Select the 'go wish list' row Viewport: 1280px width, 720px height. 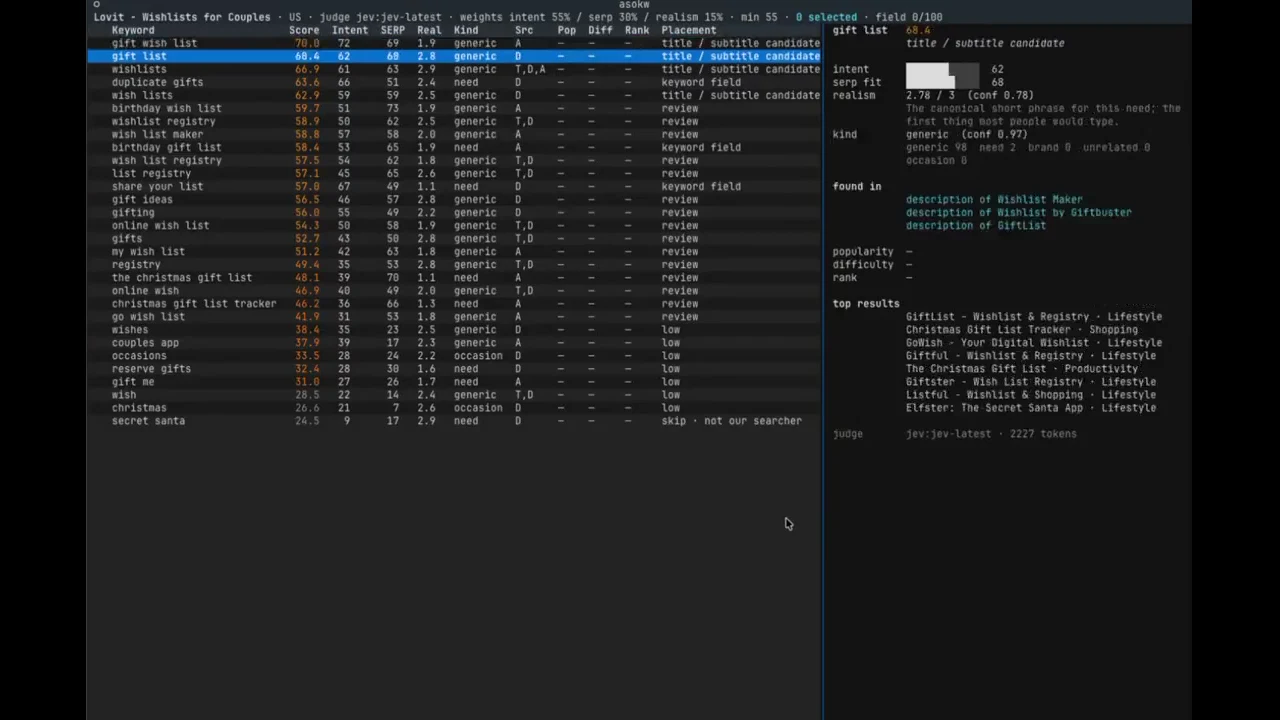pyautogui.click(x=454, y=316)
